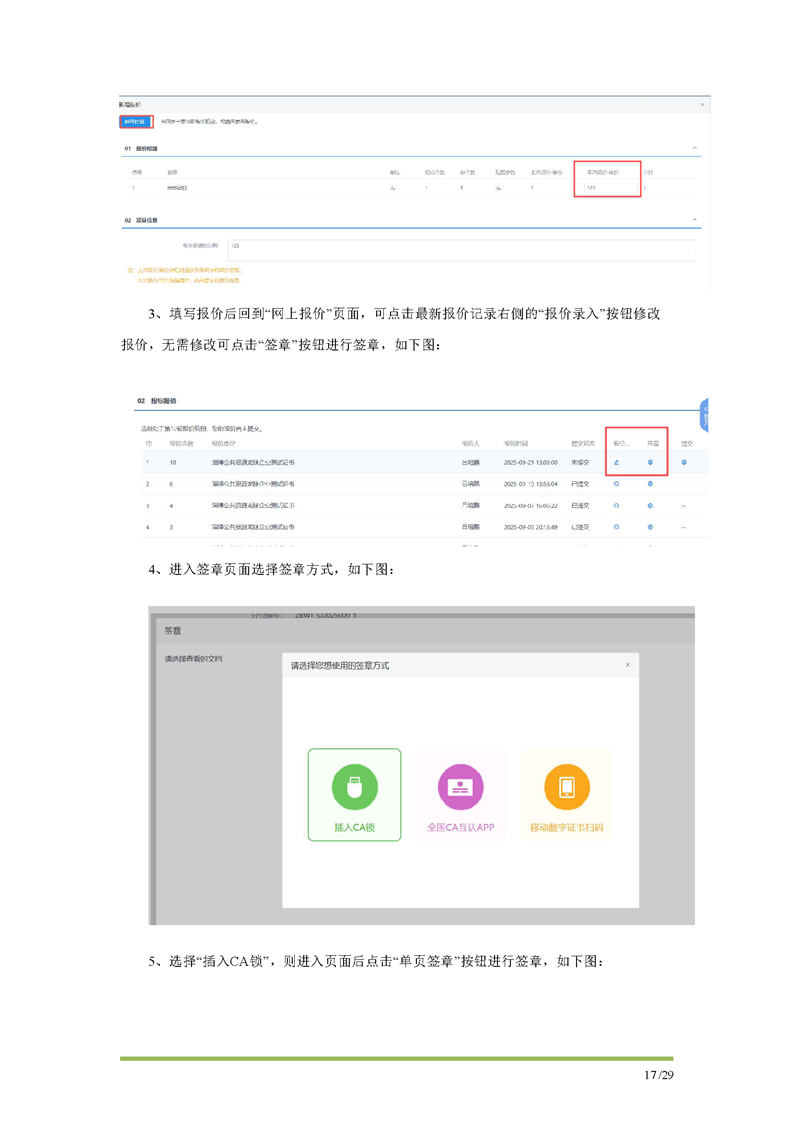Click the view icon in bid row 2
Image resolution: width=793 pixels, height=1122 pixels.
coord(617,483)
